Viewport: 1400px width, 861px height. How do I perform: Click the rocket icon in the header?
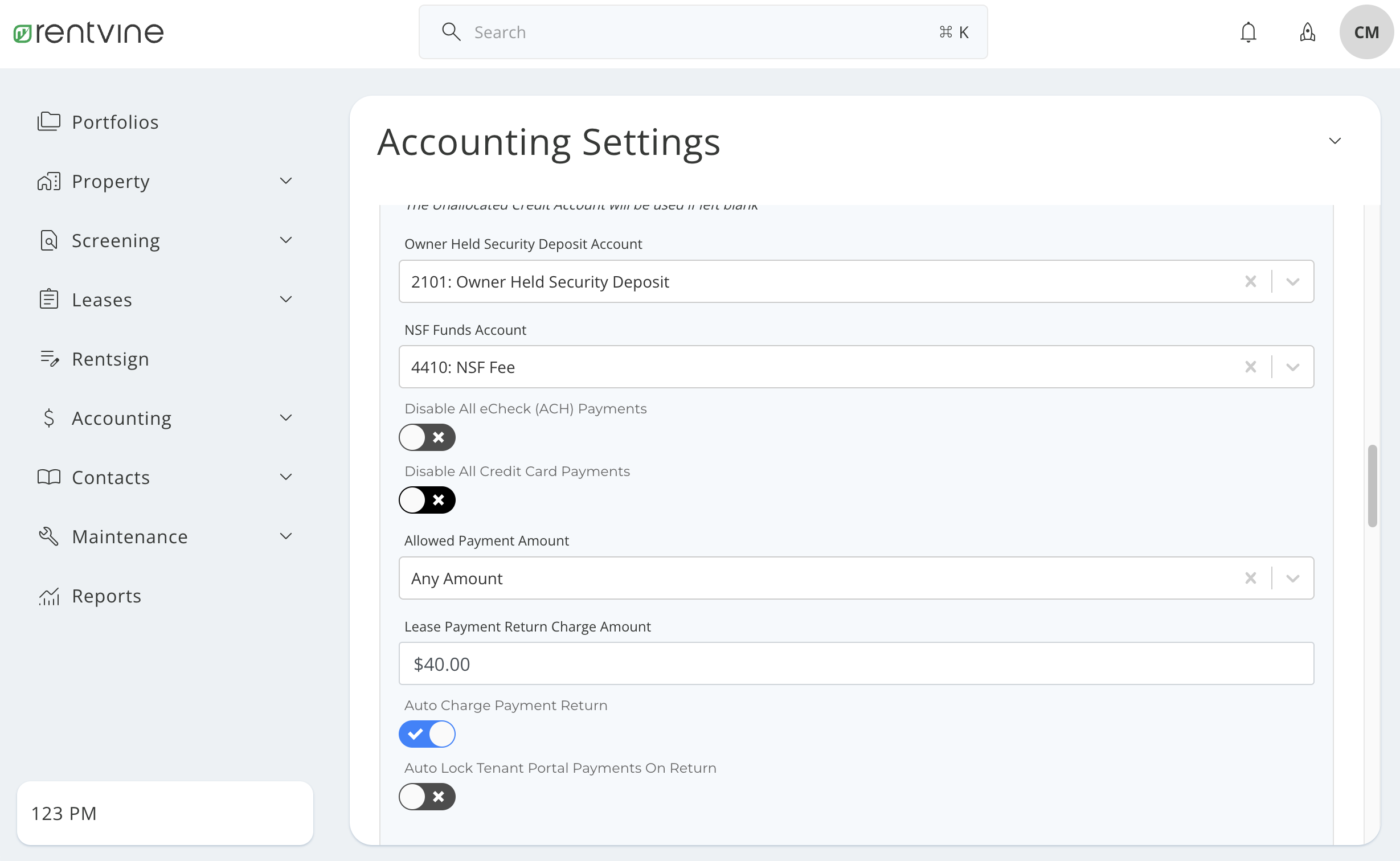(1307, 32)
